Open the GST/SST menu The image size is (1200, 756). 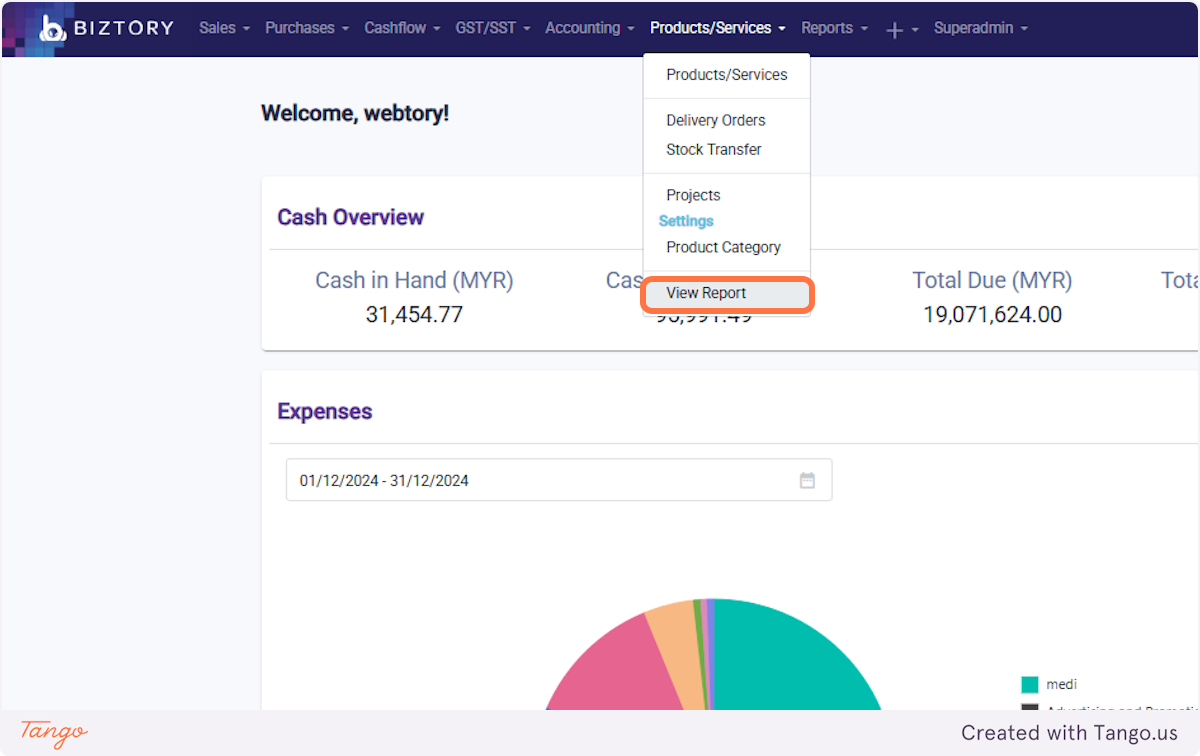click(x=493, y=28)
